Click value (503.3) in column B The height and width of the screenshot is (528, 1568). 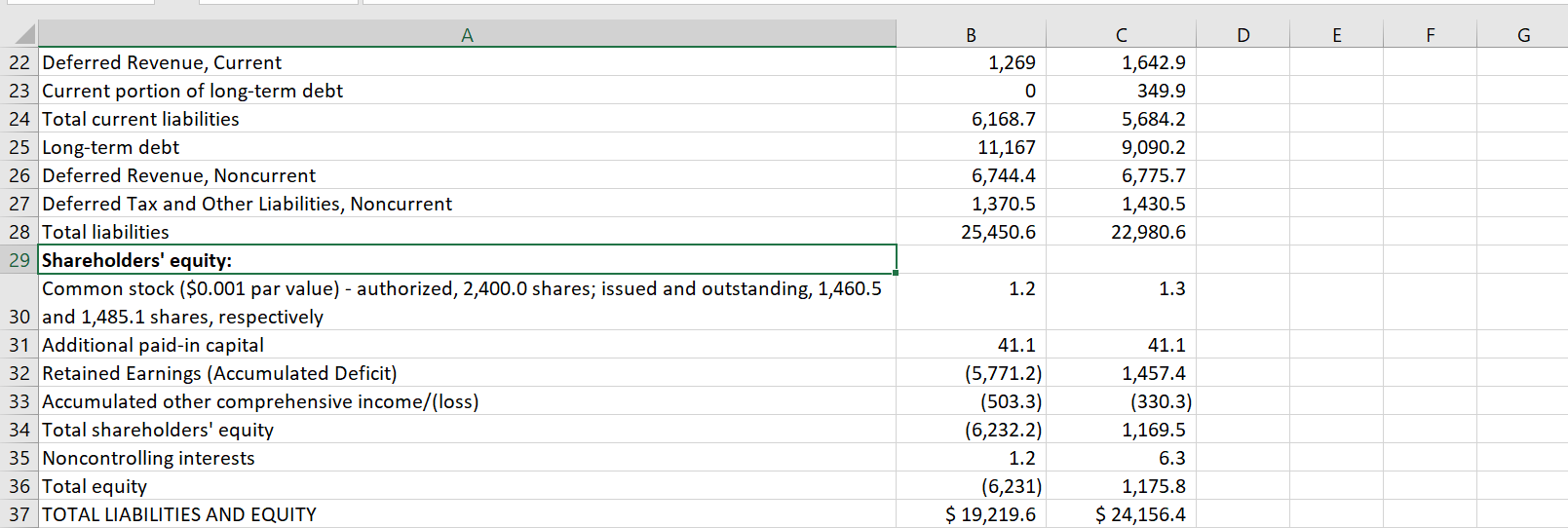(971, 401)
